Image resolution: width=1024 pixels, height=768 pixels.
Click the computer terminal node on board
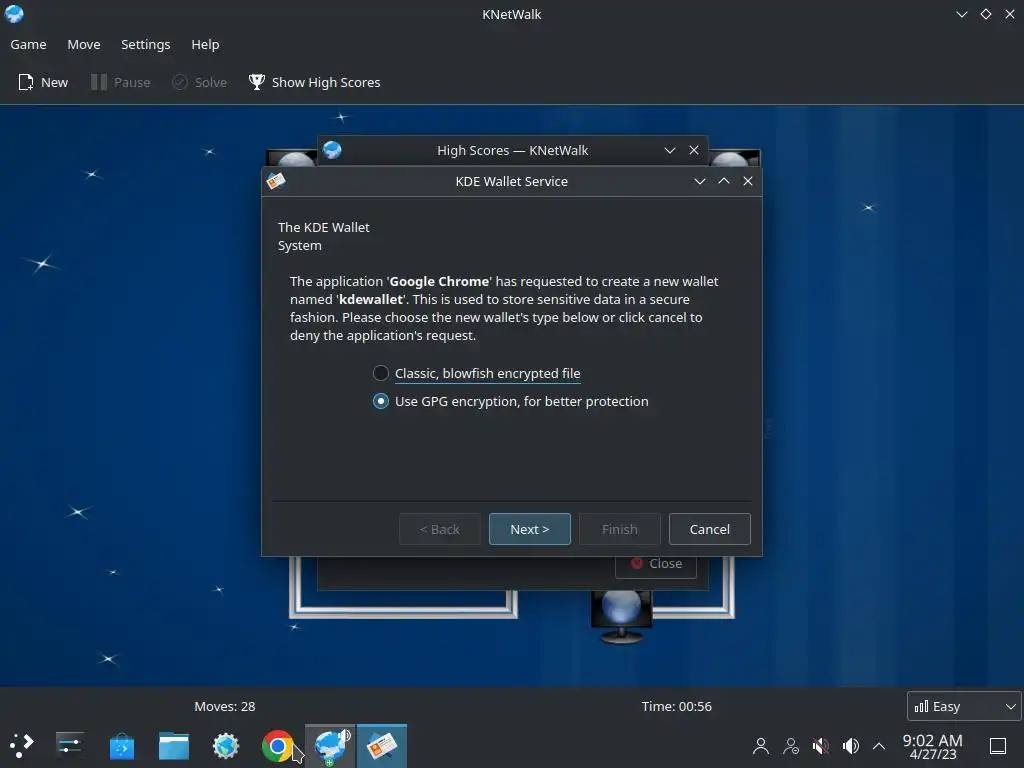(x=621, y=616)
